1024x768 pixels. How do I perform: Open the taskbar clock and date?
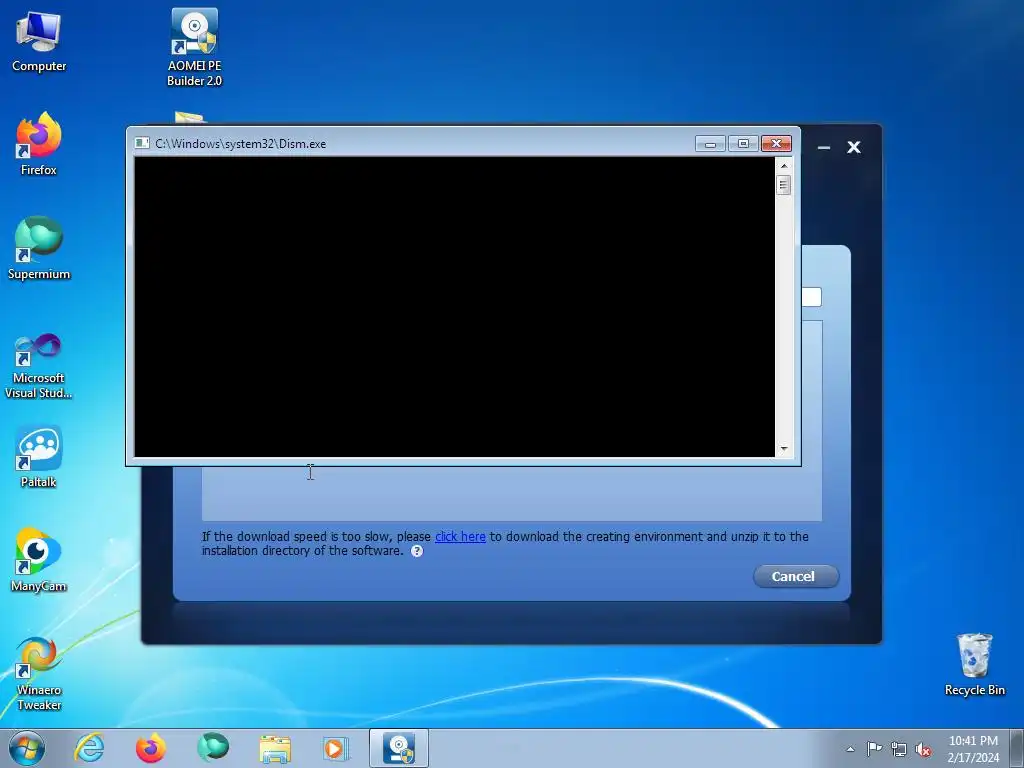973,749
